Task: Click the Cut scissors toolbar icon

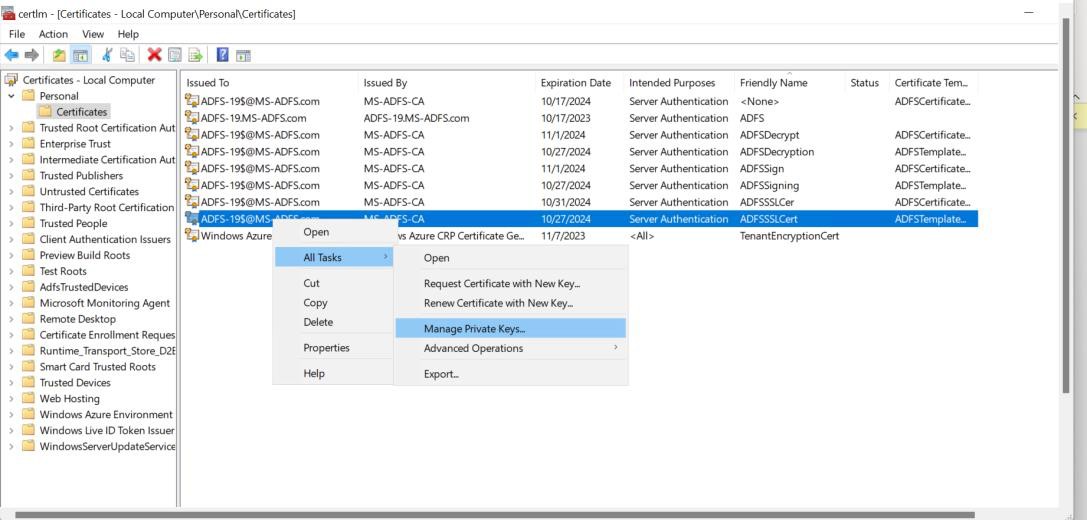Action: click(107, 55)
